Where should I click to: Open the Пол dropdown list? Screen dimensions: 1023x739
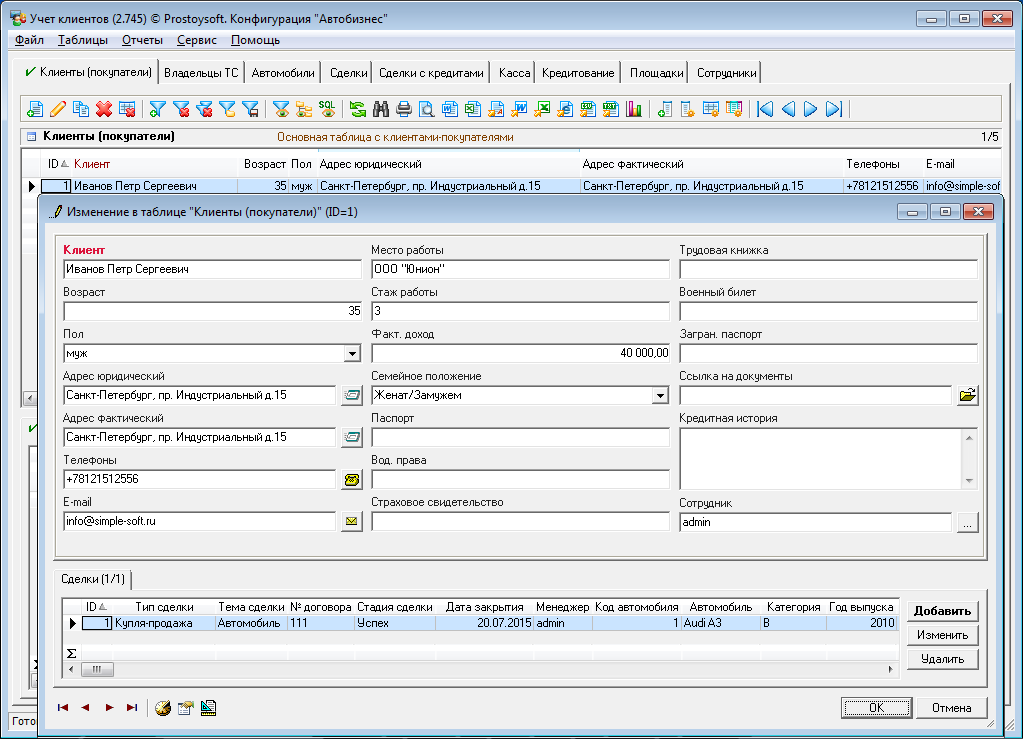(351, 354)
